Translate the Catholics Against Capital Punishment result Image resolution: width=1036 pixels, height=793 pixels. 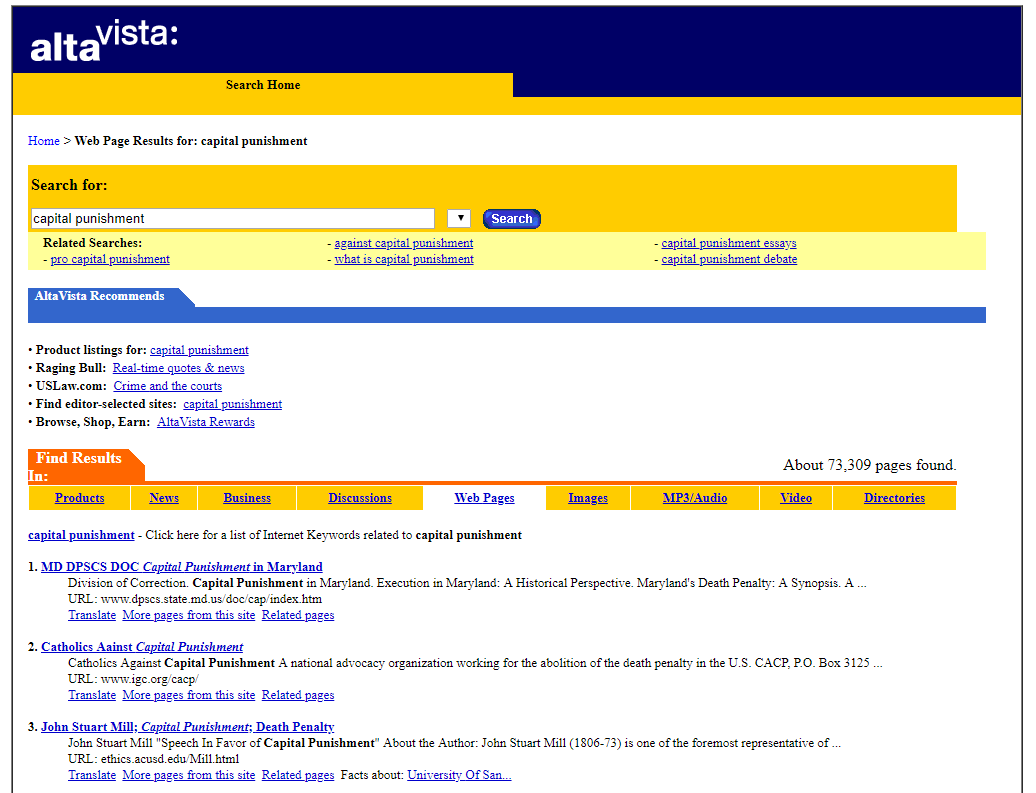92,695
